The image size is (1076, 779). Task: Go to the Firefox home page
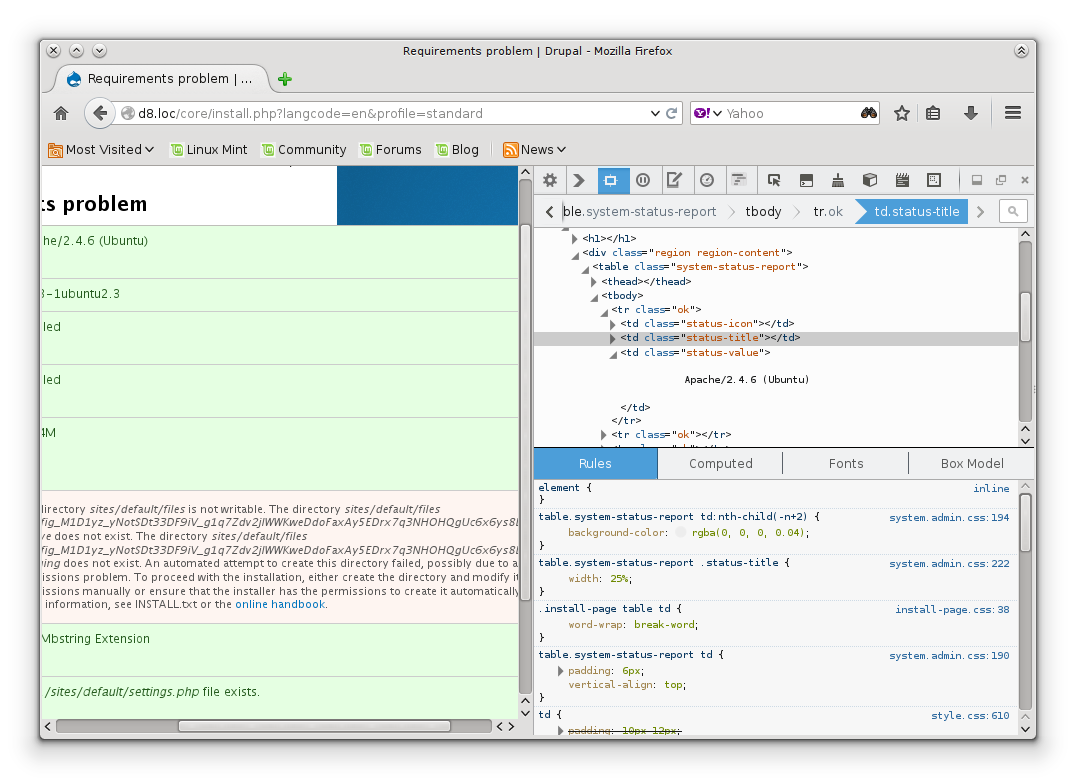click(61, 113)
